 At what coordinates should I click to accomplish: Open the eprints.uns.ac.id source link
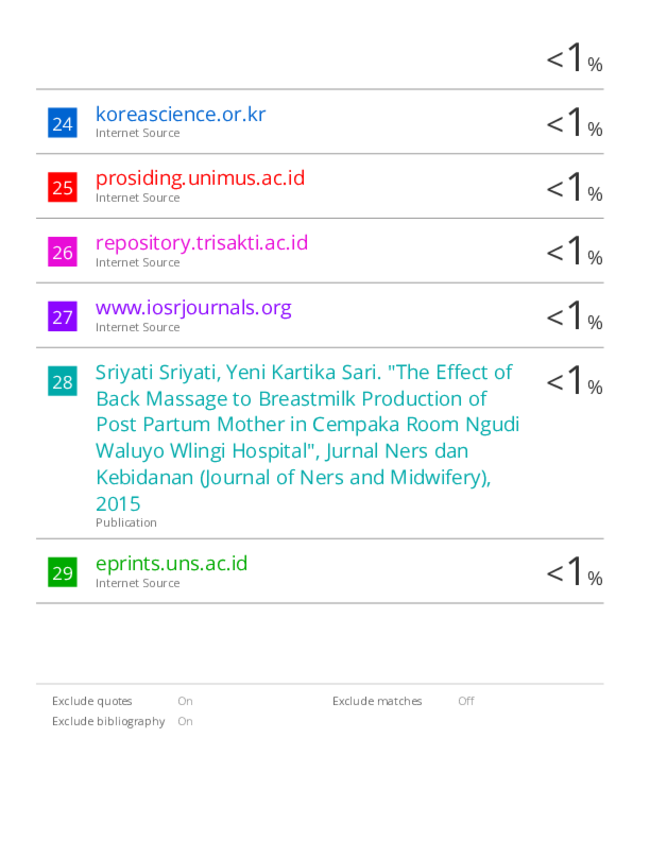(171, 563)
